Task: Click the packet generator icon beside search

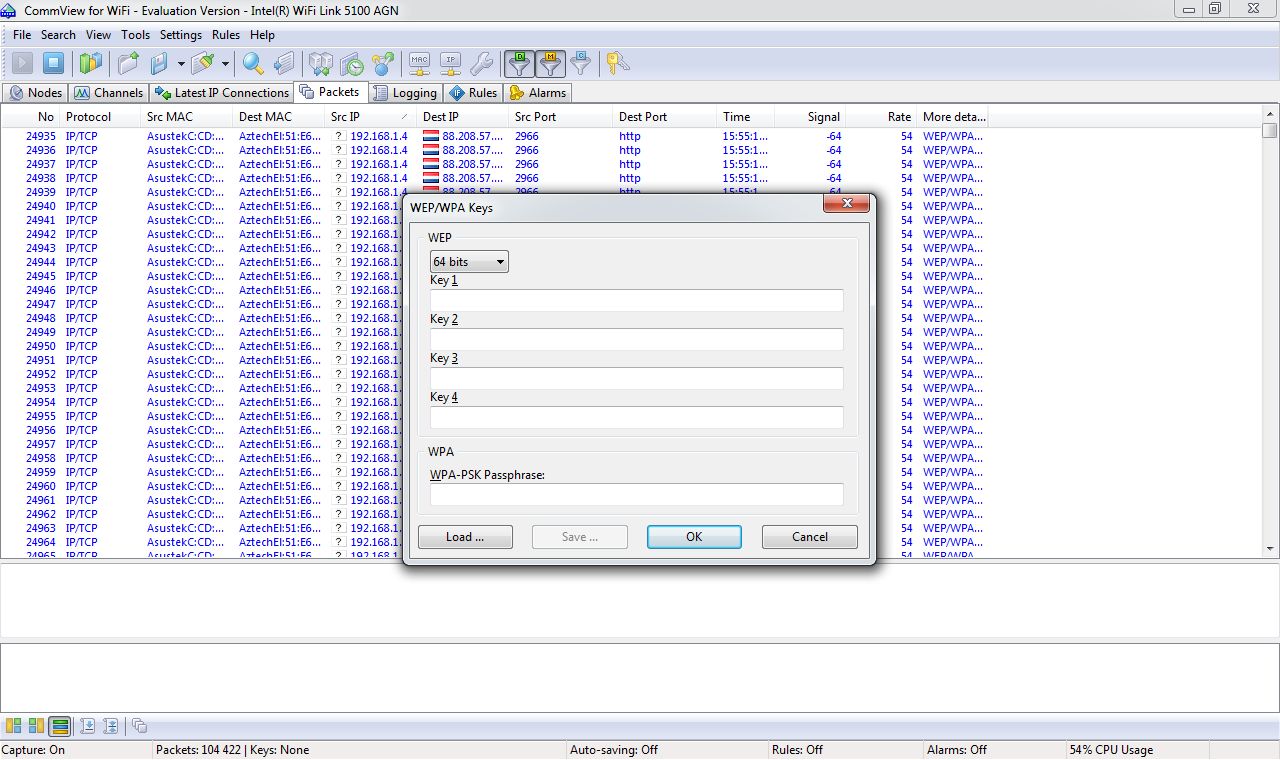Action: 285,64
